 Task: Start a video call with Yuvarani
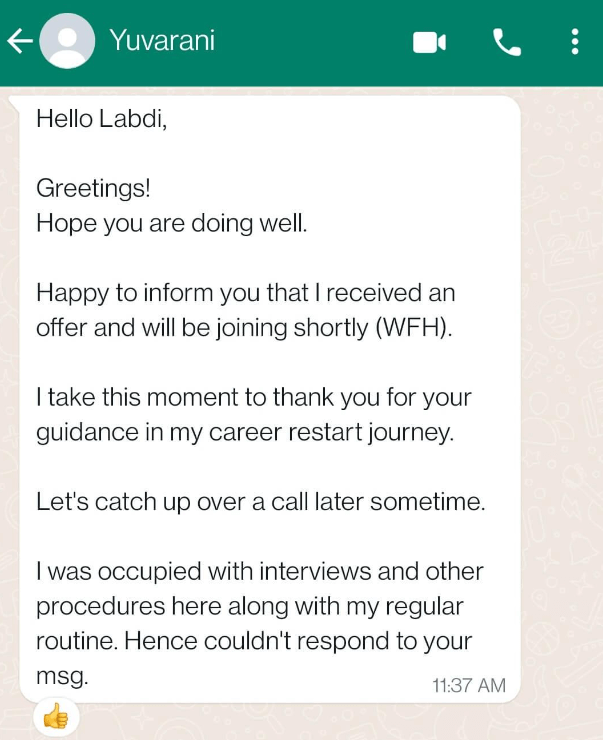pos(429,42)
